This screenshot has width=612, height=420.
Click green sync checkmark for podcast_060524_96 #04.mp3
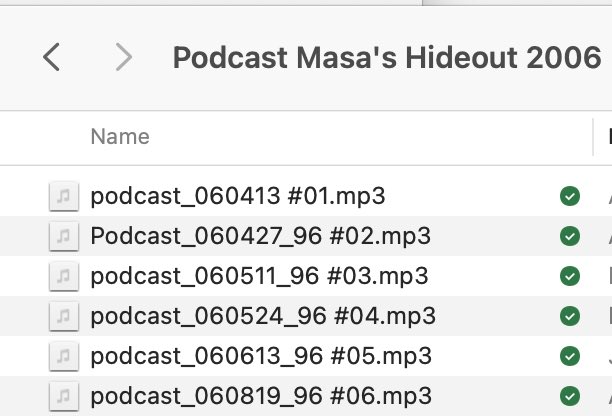point(570,316)
